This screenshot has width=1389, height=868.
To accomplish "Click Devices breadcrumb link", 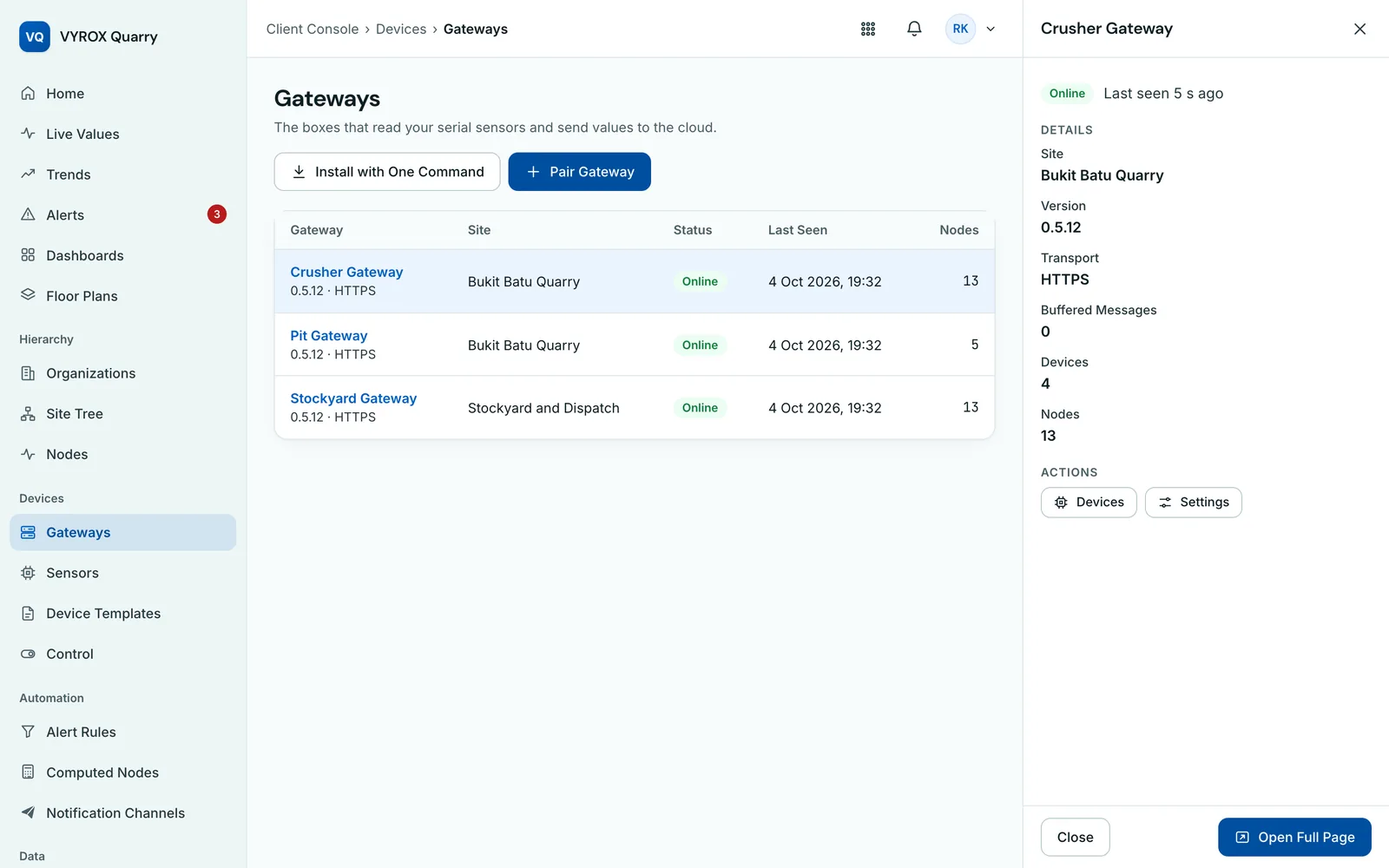I will click(x=401, y=29).
